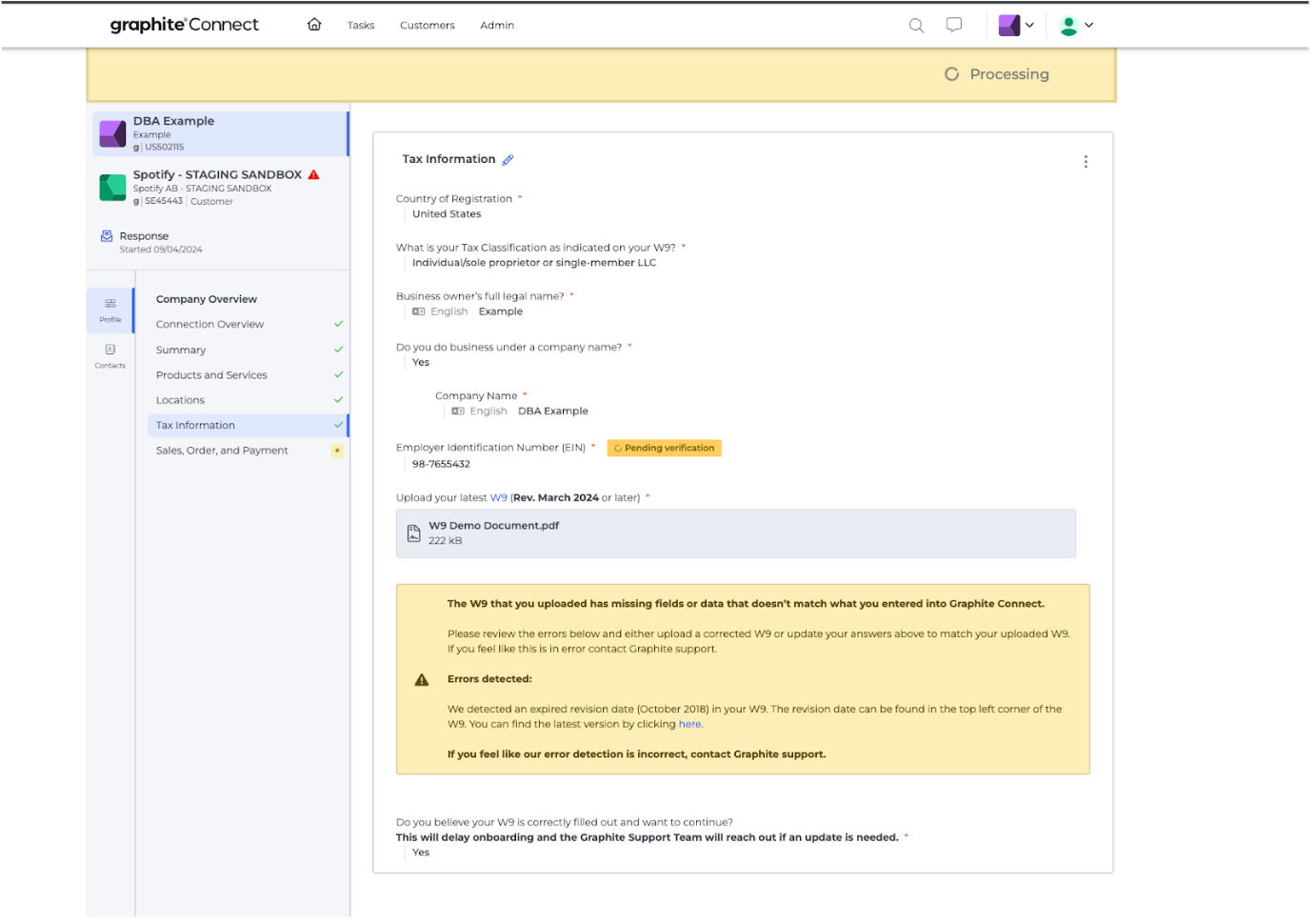This screenshot has width=1316, height=924.
Task: Select the DBA Example company card
Action: pyautogui.click(x=220, y=133)
